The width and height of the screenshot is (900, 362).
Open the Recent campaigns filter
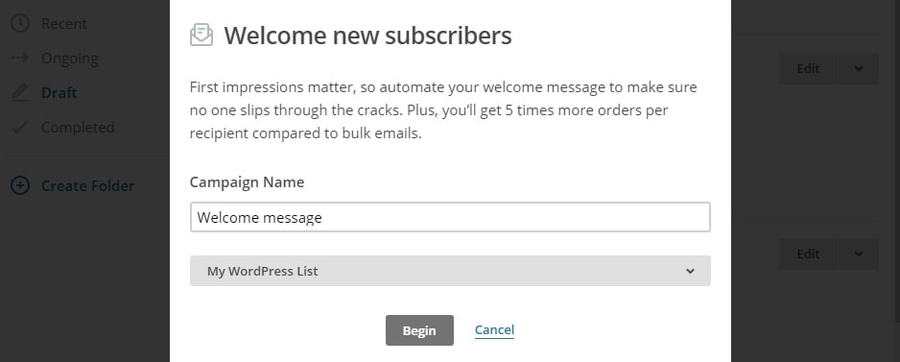point(64,24)
